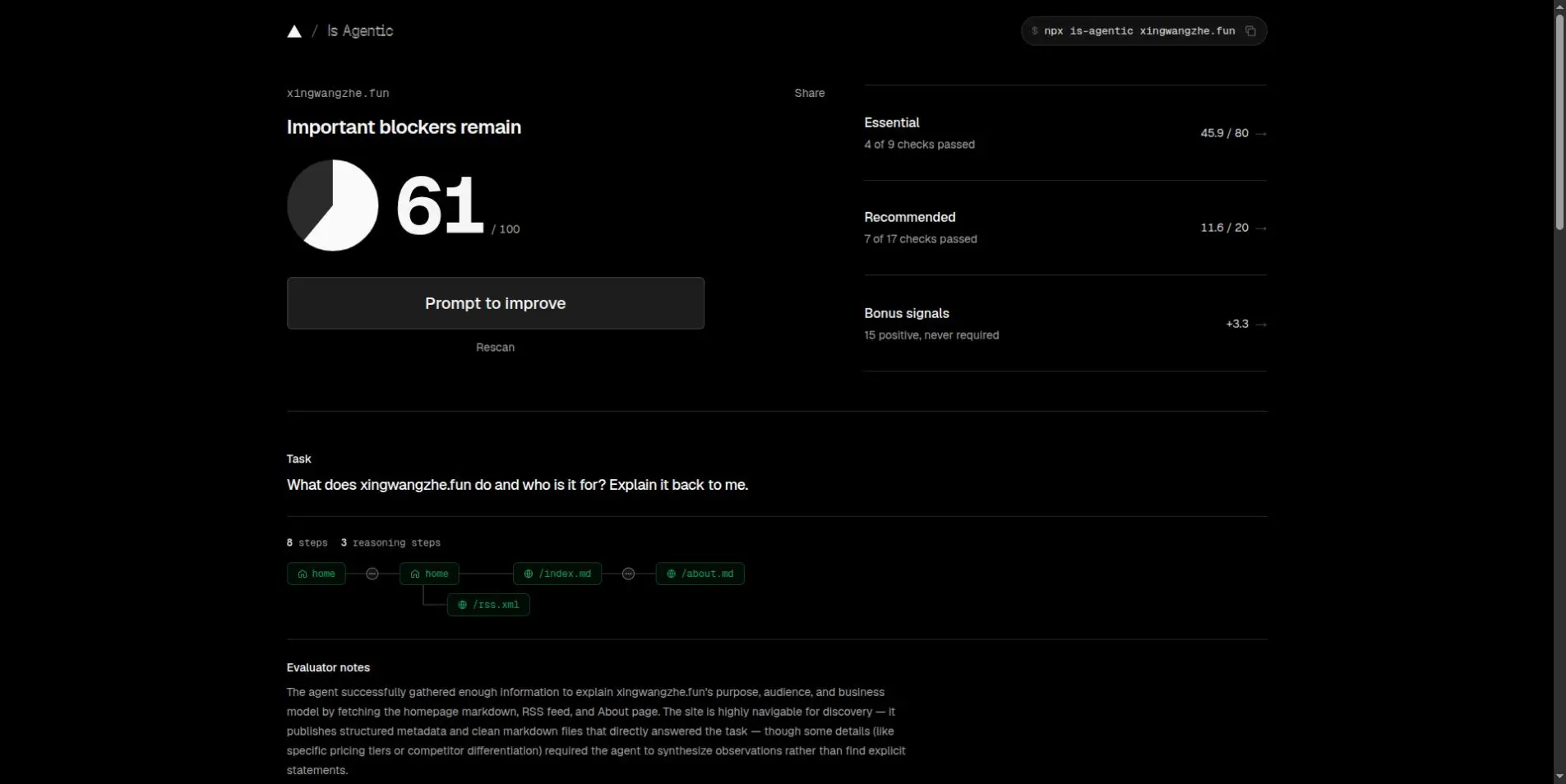The height and width of the screenshot is (784, 1566).
Task: Click the 45.9 / 80 score value
Action: point(1224,133)
